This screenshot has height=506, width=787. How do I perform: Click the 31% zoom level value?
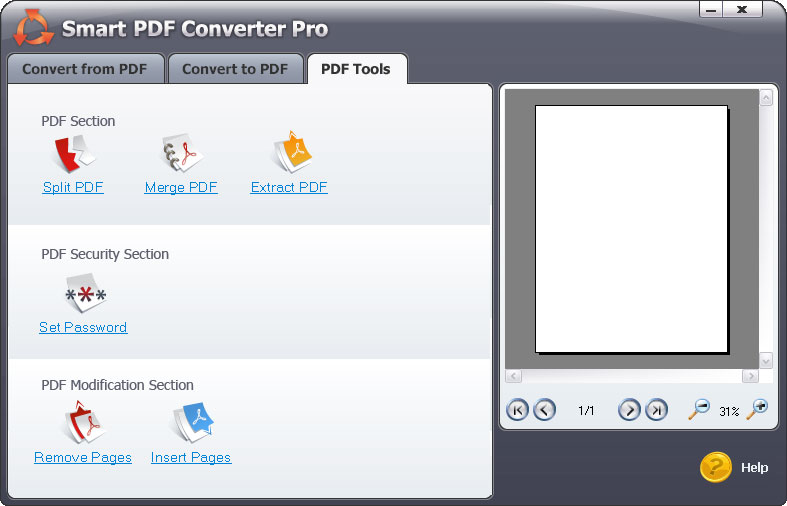[x=729, y=412]
